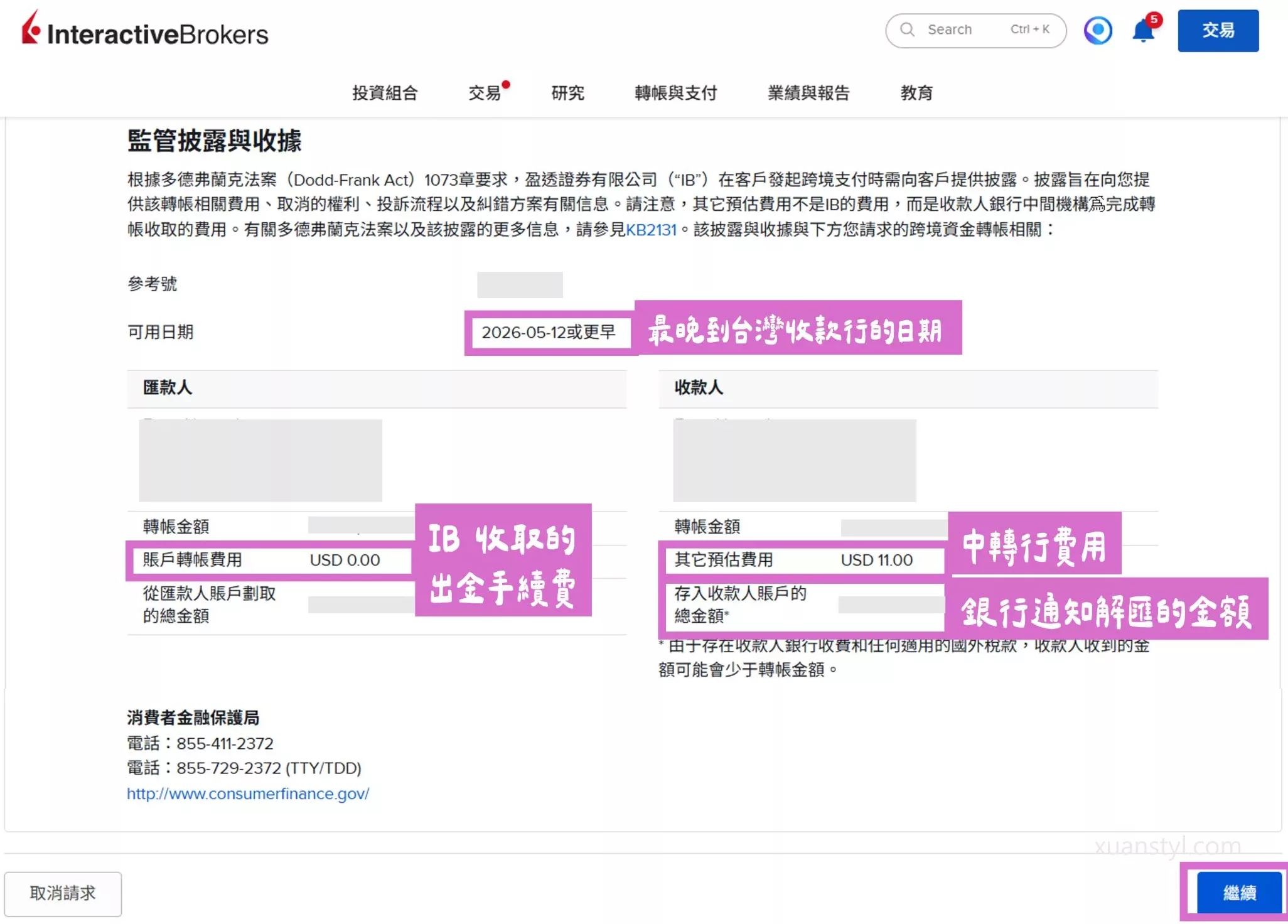This screenshot has width=1288, height=924.
Task: Click the 轉帳金額 label under 匯款人
Action: [x=176, y=527]
